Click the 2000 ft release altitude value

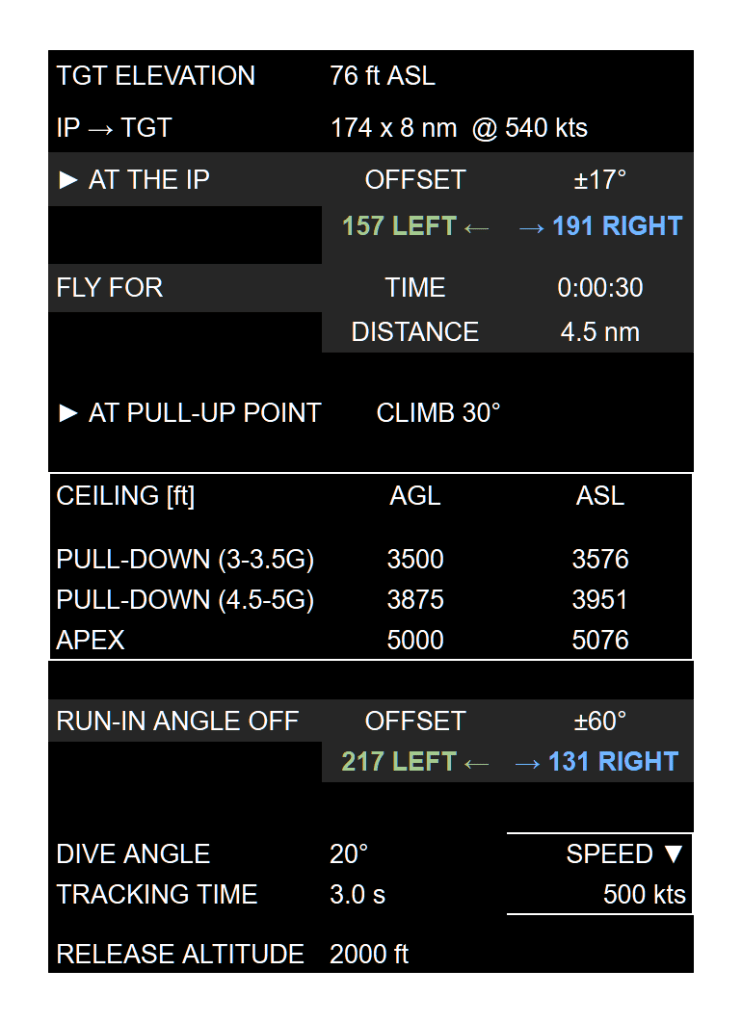pyautogui.click(x=369, y=954)
